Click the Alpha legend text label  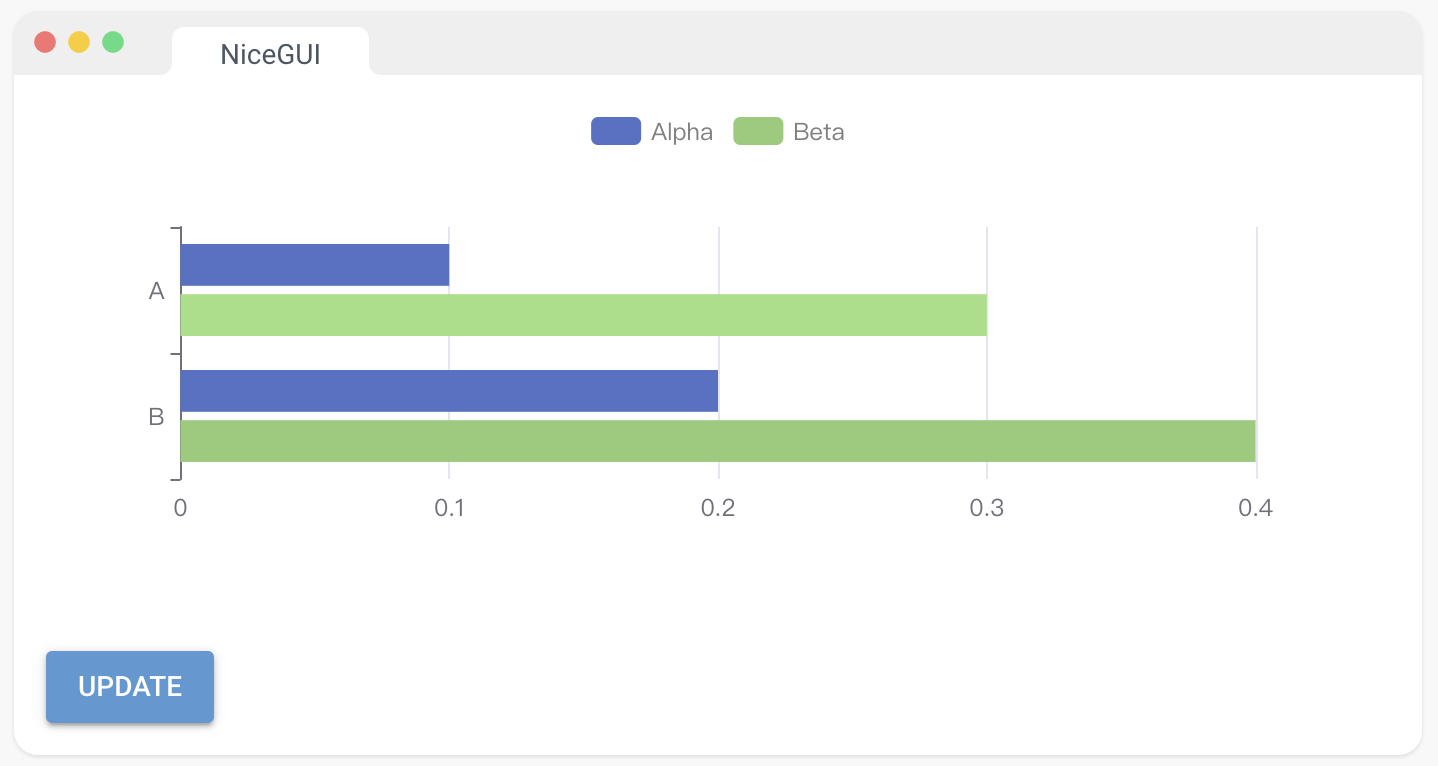pyautogui.click(x=682, y=132)
